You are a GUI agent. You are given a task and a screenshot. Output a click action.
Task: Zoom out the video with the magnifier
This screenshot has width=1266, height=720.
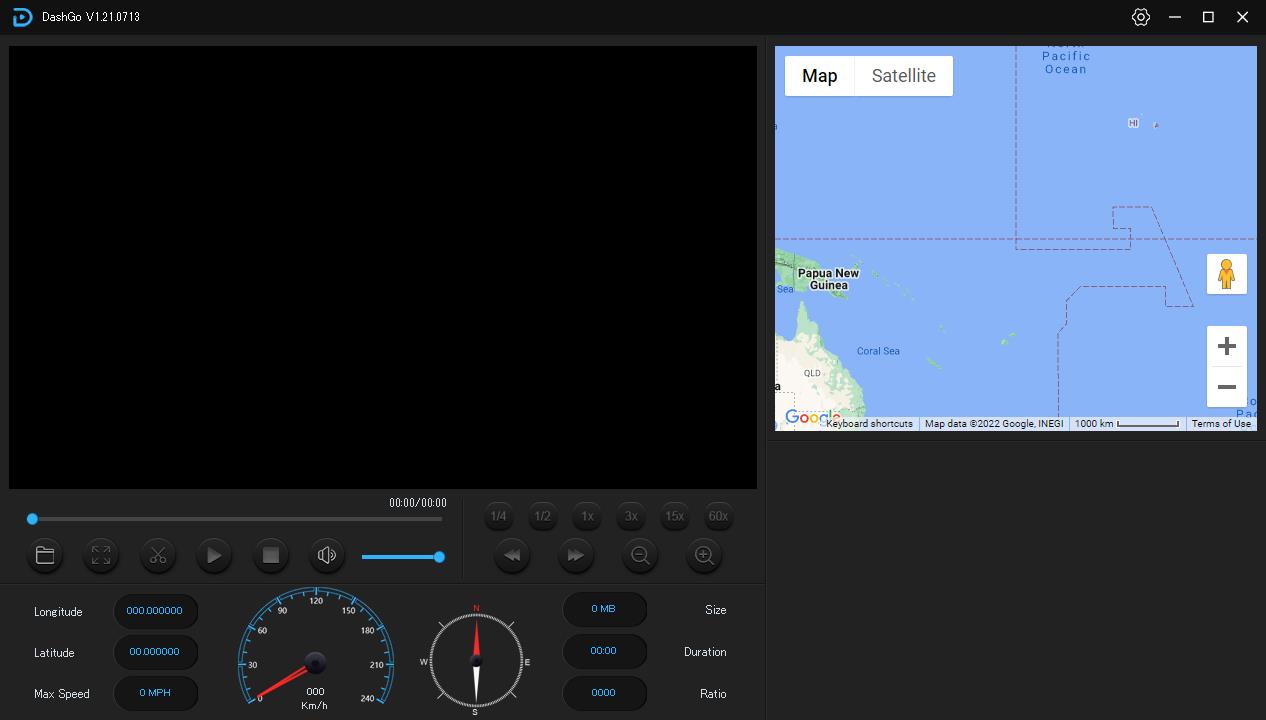point(640,555)
